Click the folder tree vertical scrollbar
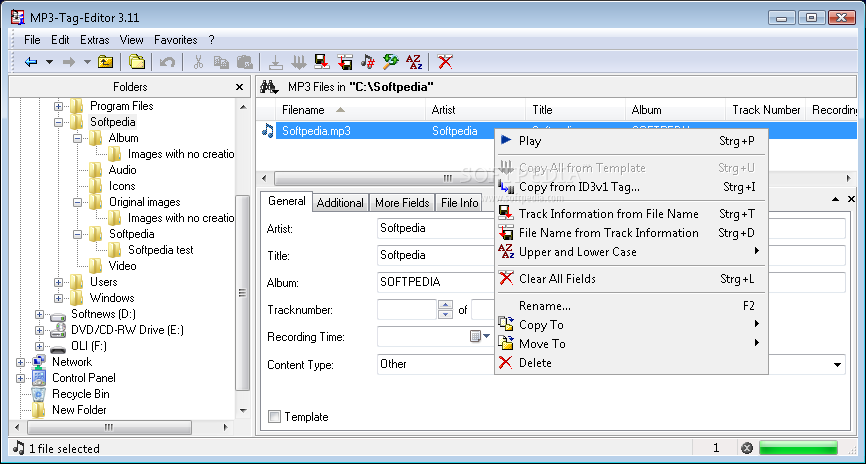This screenshot has width=866, height=464. [x=243, y=293]
